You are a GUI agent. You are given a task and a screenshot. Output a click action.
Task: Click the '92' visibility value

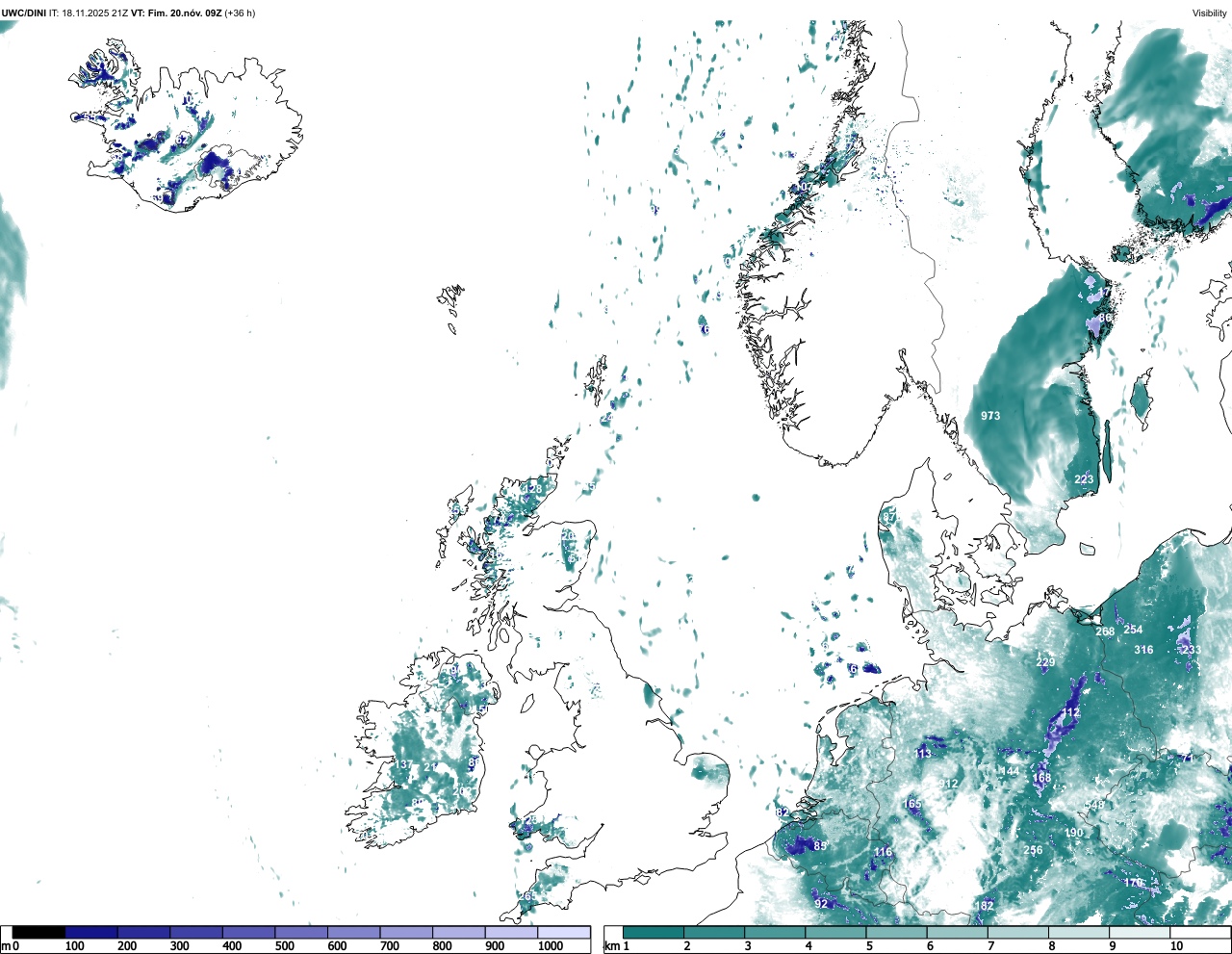point(821,904)
